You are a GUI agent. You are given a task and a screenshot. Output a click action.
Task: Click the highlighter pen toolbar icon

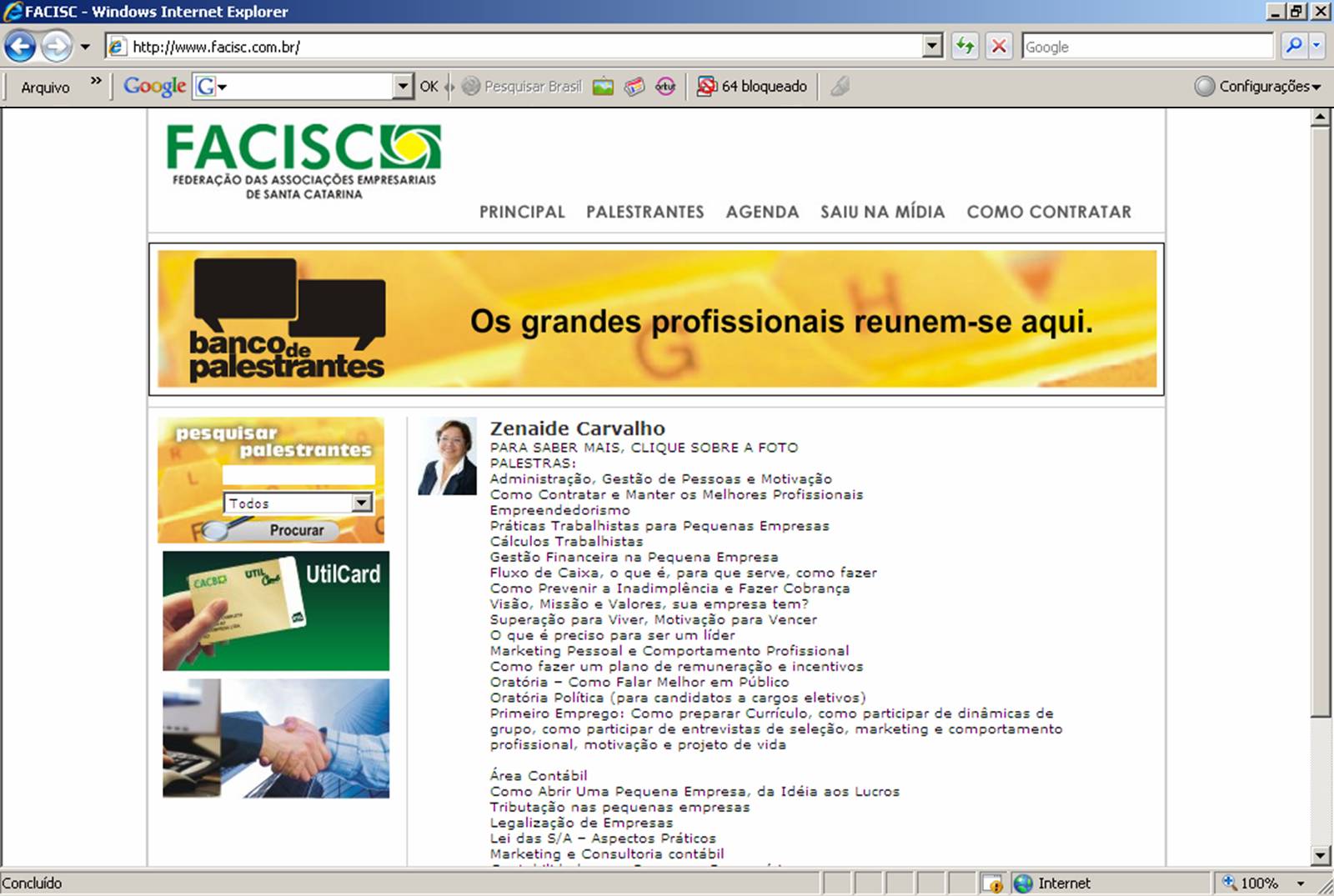(840, 86)
